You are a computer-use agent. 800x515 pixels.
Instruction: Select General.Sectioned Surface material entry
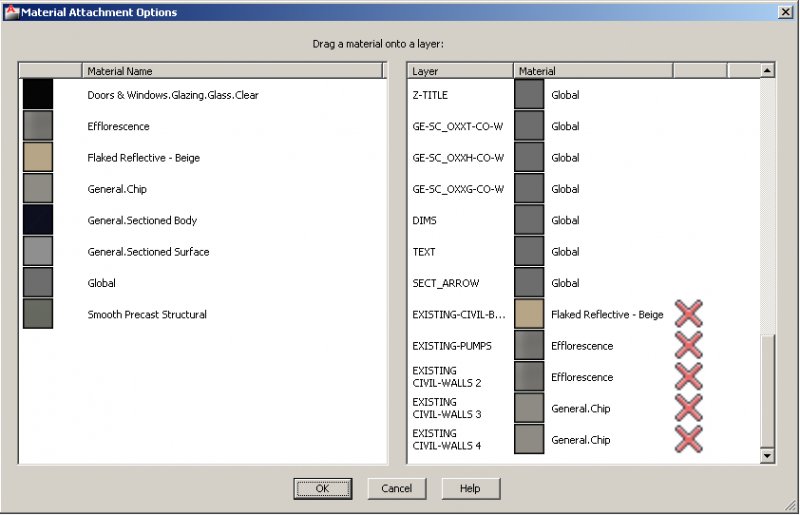coord(148,252)
